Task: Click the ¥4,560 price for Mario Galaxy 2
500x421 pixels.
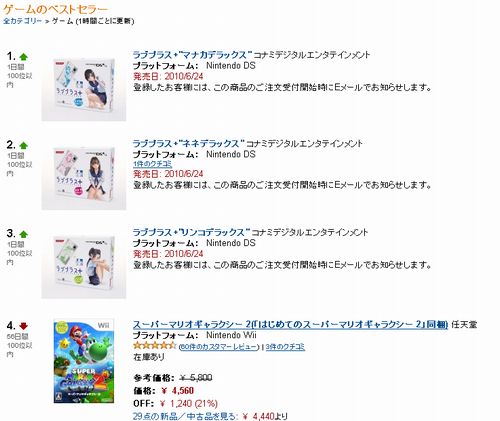Action: coord(177,390)
